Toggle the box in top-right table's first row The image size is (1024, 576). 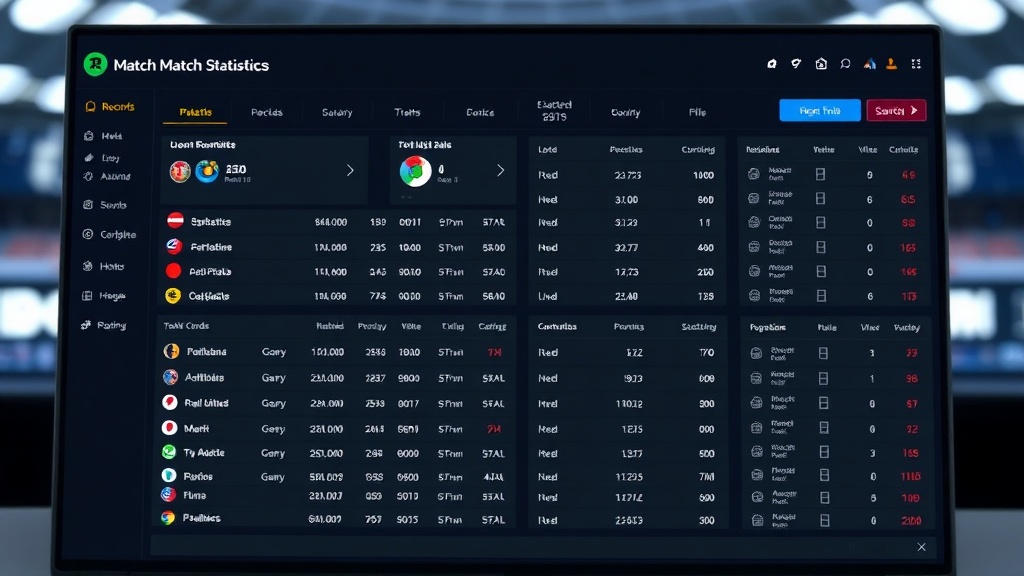tap(821, 174)
